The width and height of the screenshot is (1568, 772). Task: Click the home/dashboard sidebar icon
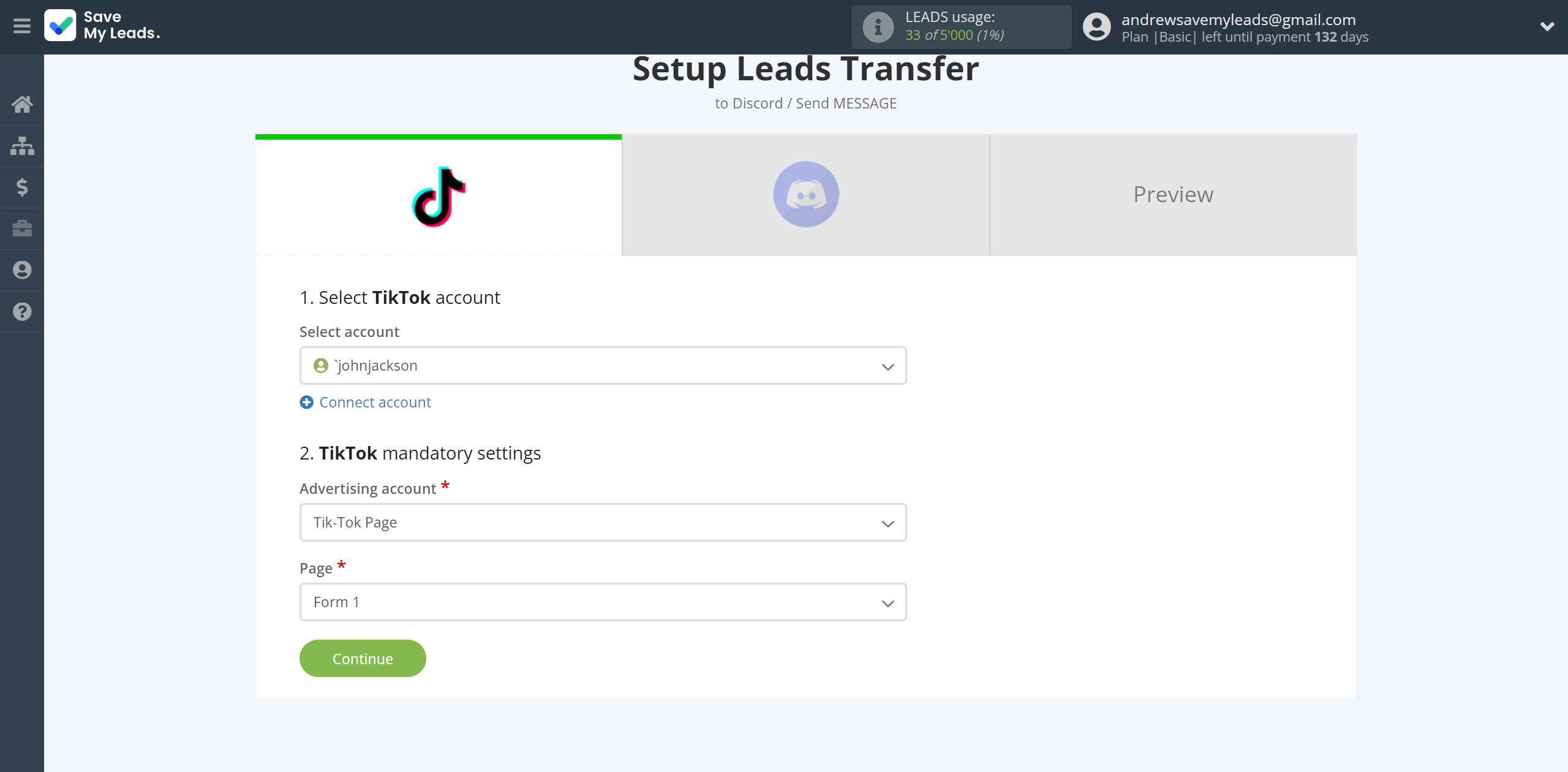(22, 103)
